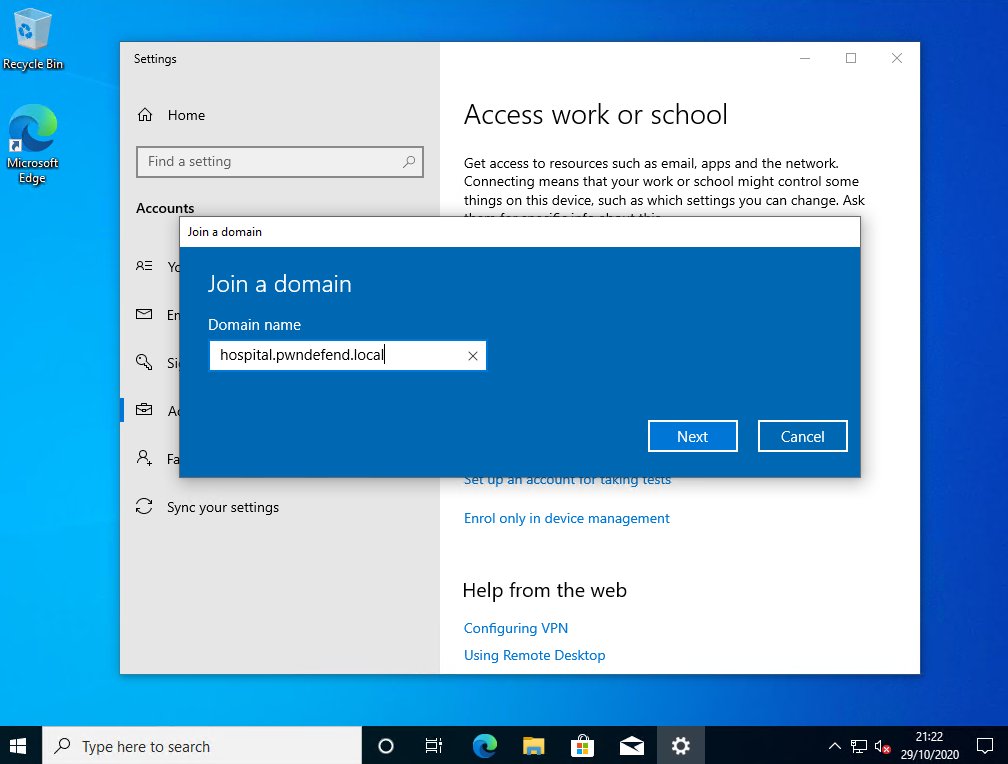1008x764 pixels.
Task: Close the Settings window
Action: coord(897,58)
